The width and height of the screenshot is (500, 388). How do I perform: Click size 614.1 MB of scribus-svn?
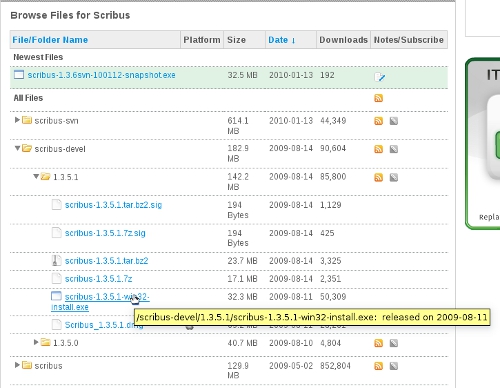click(x=238, y=126)
